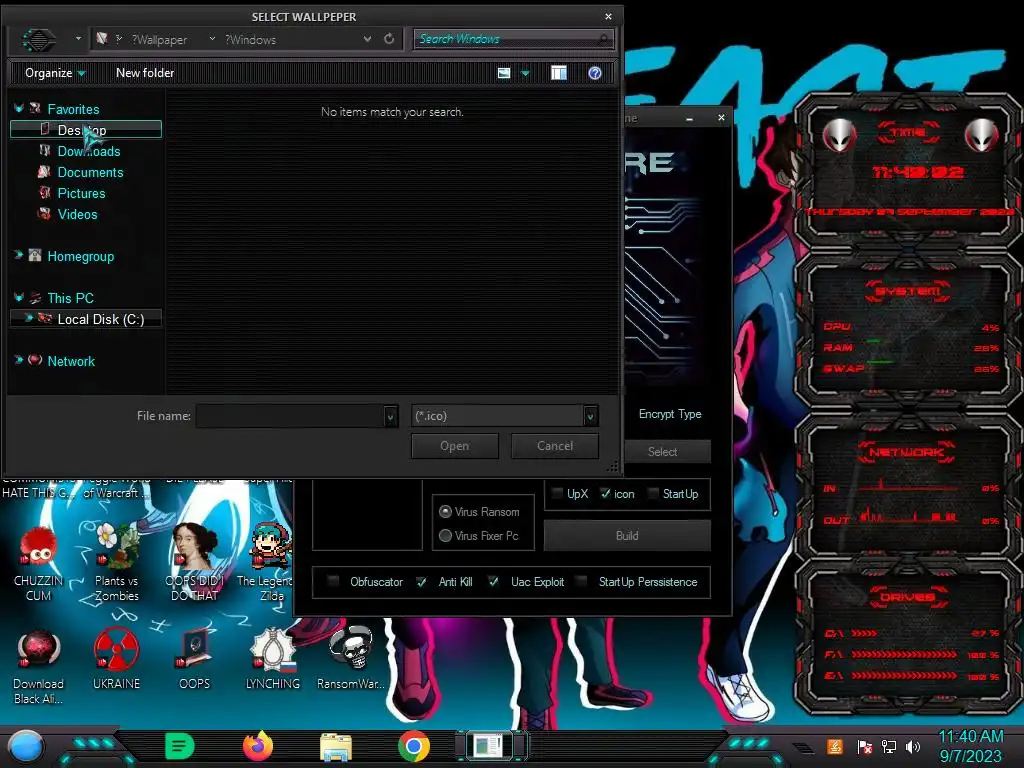
Task: Click the Action Center flag tray icon
Action: click(865, 746)
